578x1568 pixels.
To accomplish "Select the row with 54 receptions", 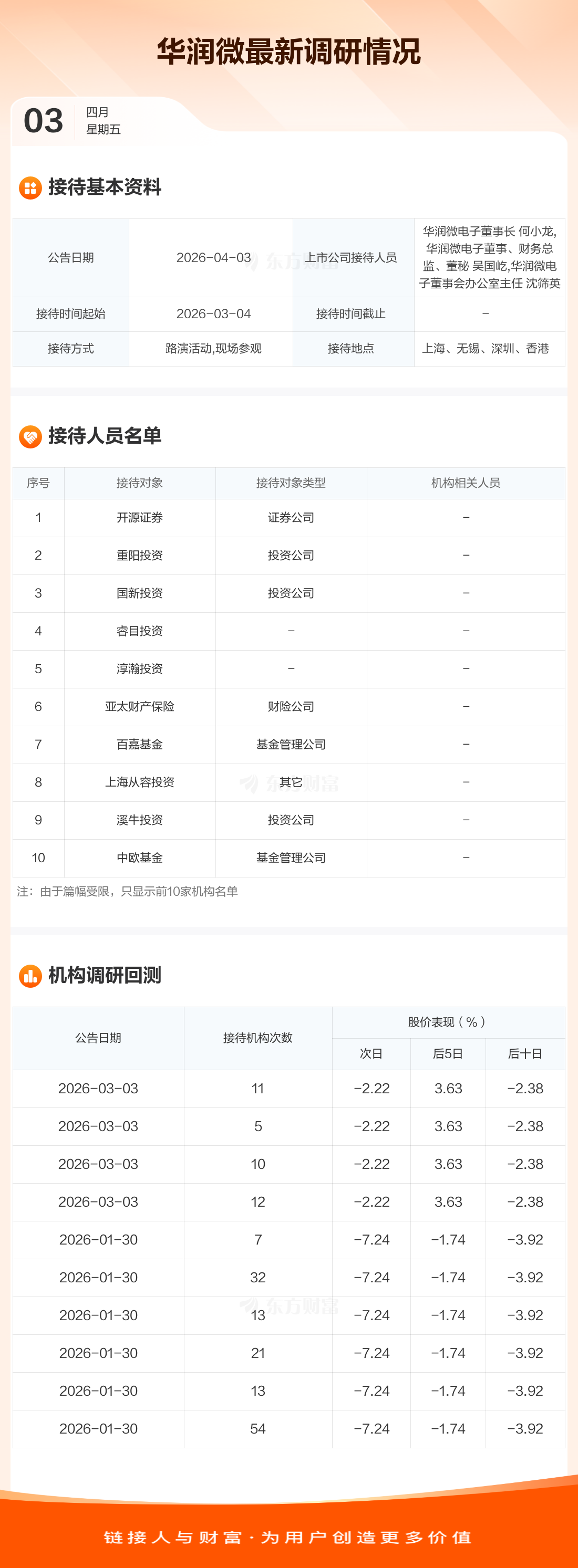I will click(x=257, y=1429).
